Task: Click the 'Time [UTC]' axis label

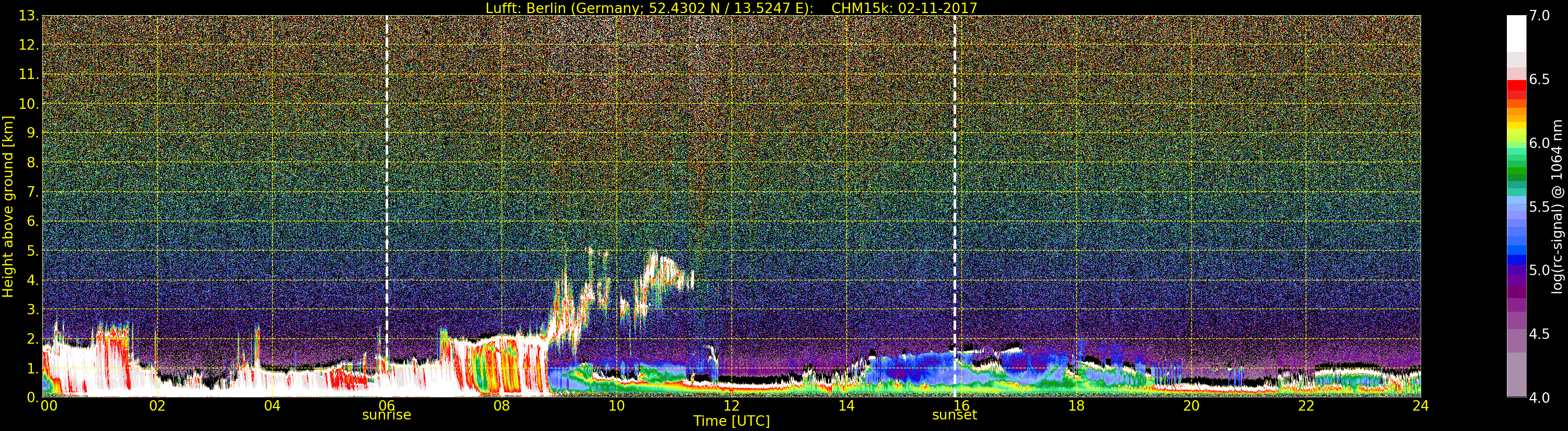Action: (731, 421)
